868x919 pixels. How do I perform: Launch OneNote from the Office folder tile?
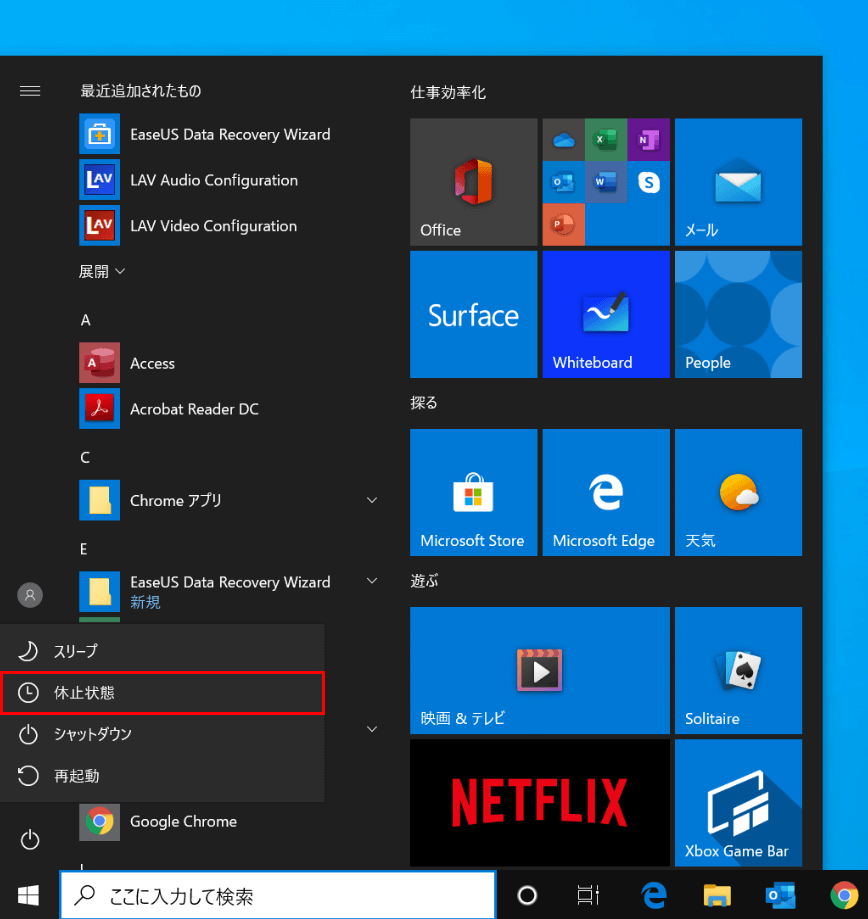648,139
